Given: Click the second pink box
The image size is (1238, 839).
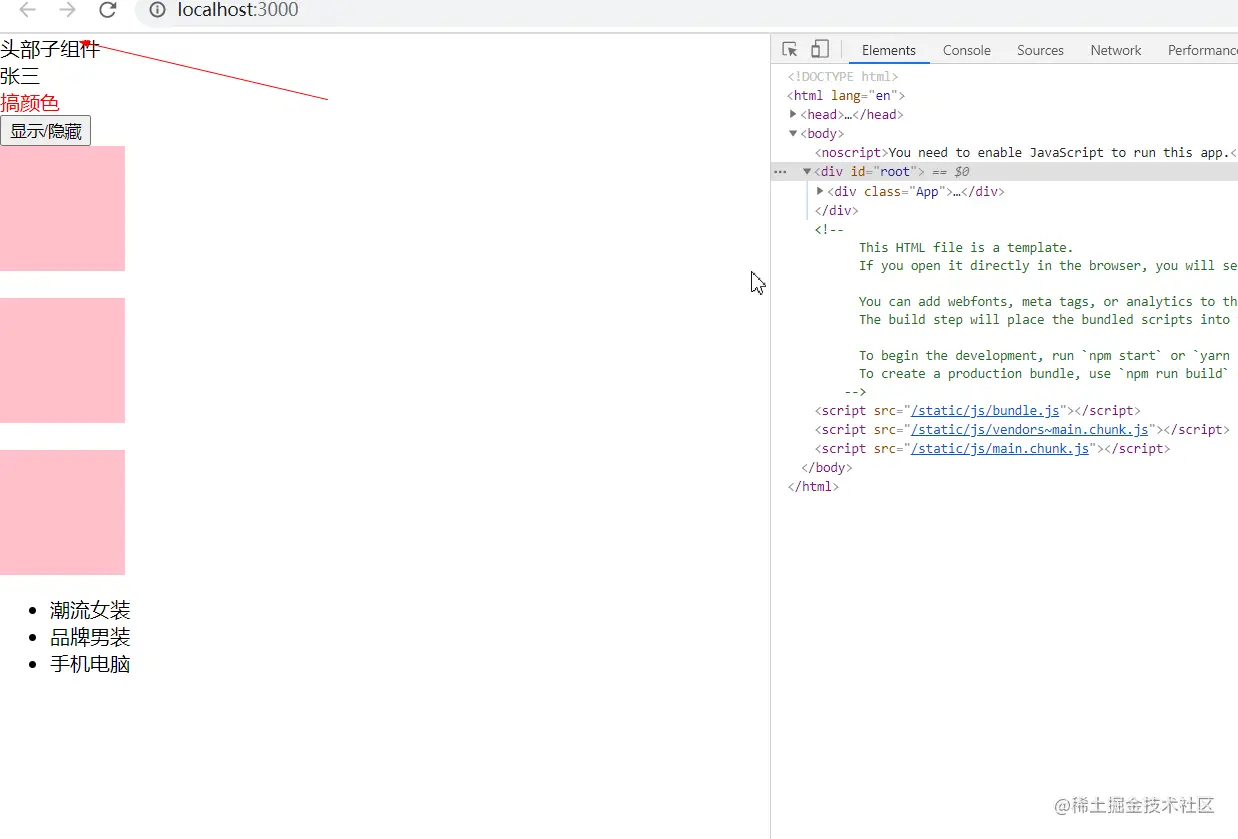Looking at the screenshot, I should coord(62,360).
